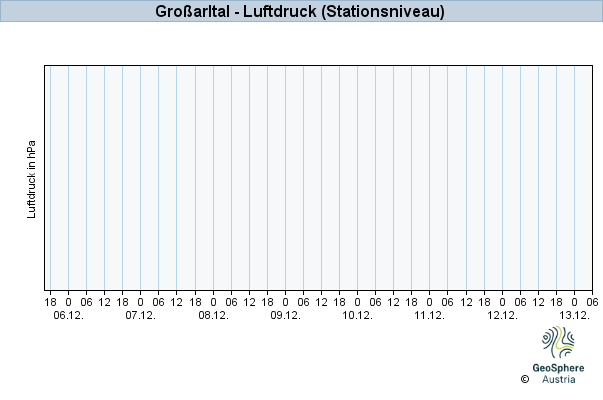
Task: Select the 08.12. date label
Action: point(213,315)
